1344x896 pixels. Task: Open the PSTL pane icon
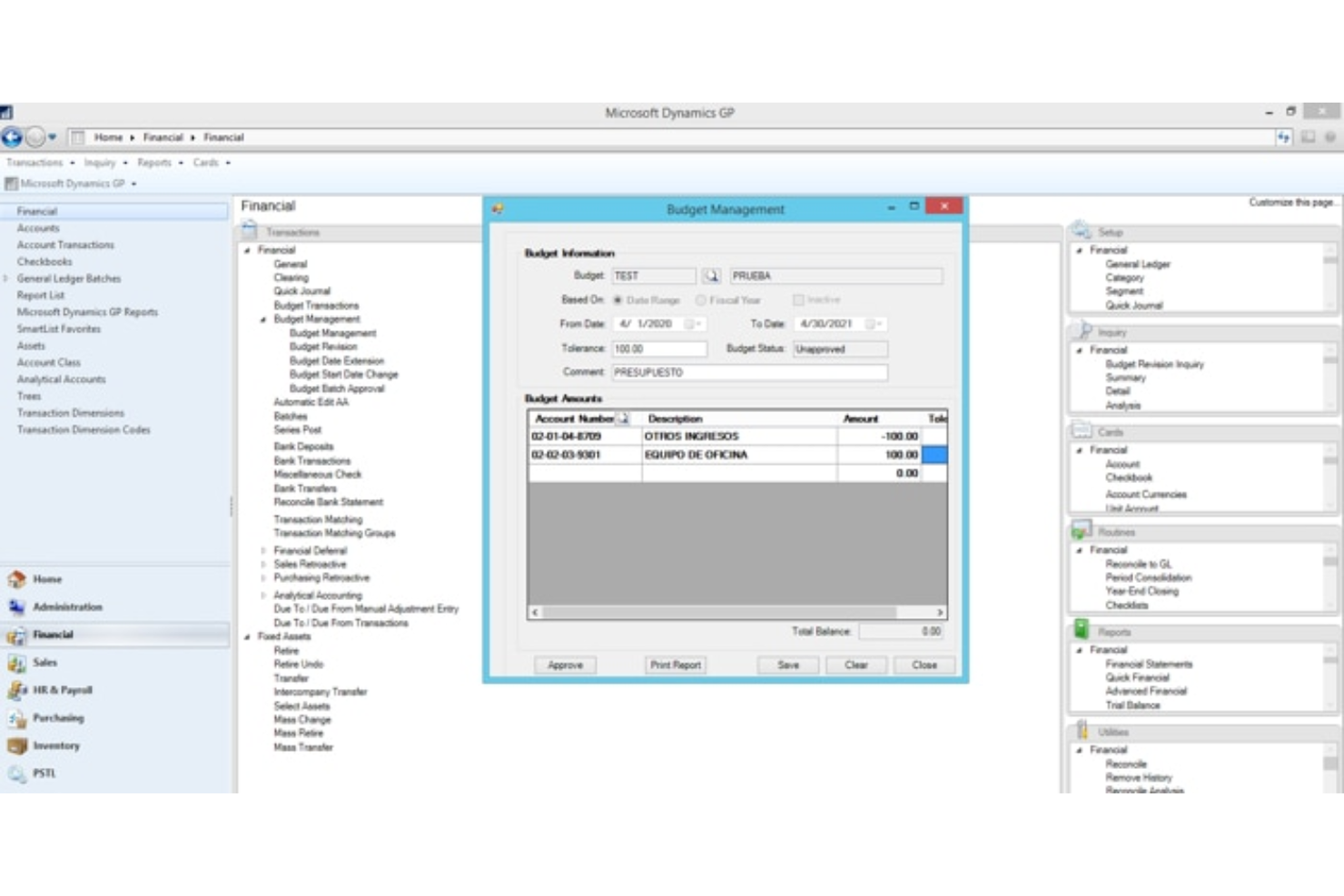click(x=16, y=773)
